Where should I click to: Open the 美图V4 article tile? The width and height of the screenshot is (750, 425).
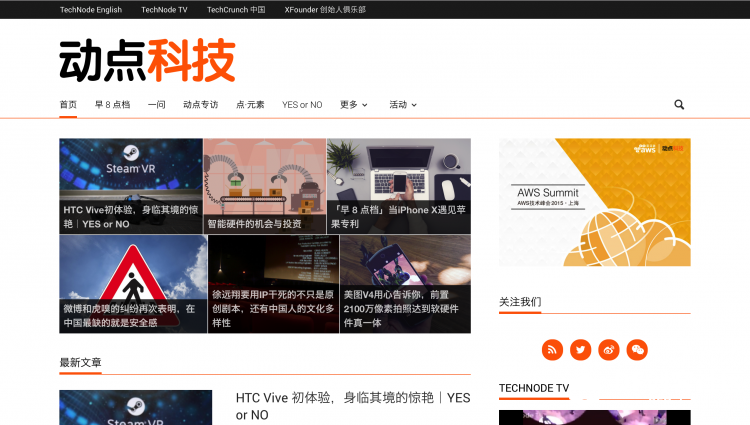point(405,284)
